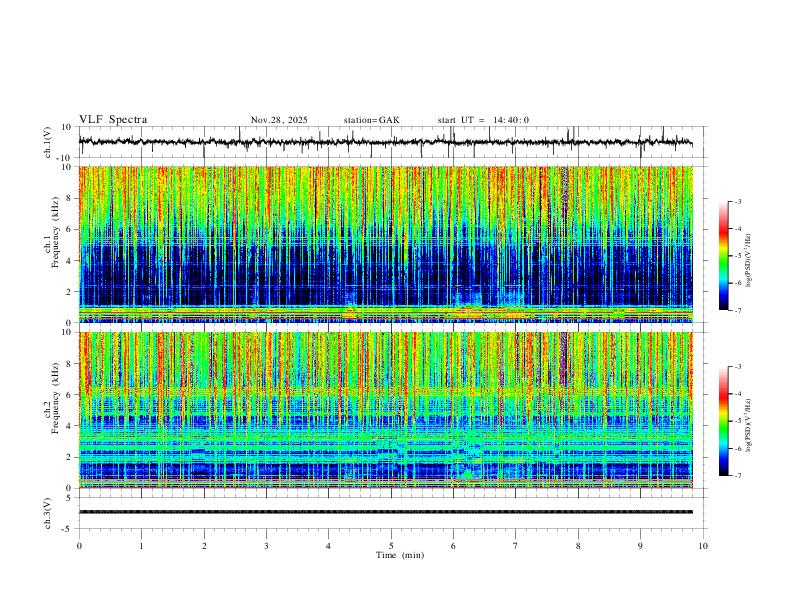Click the ch.2 "Frequency (kHz)" axis label
Screen dimensions: 792x612
tap(56, 397)
